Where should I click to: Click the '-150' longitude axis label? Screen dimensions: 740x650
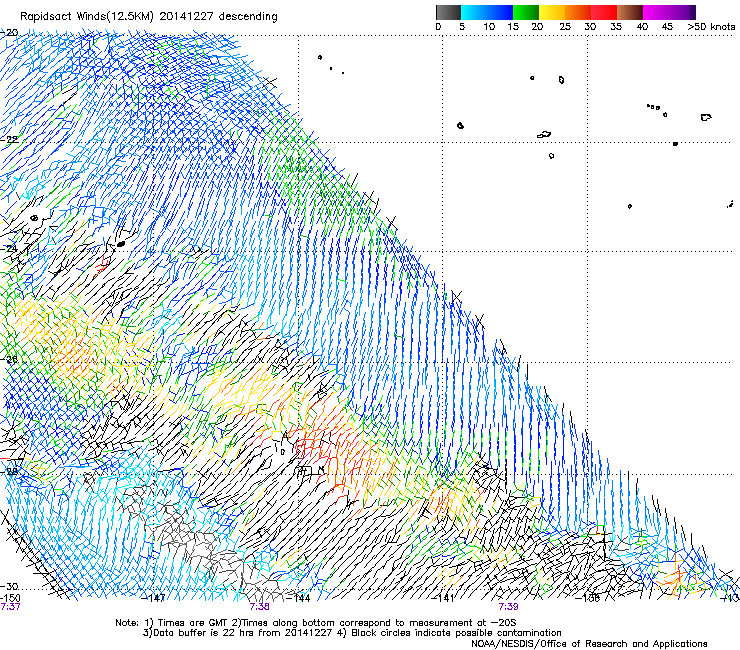tap(10, 598)
